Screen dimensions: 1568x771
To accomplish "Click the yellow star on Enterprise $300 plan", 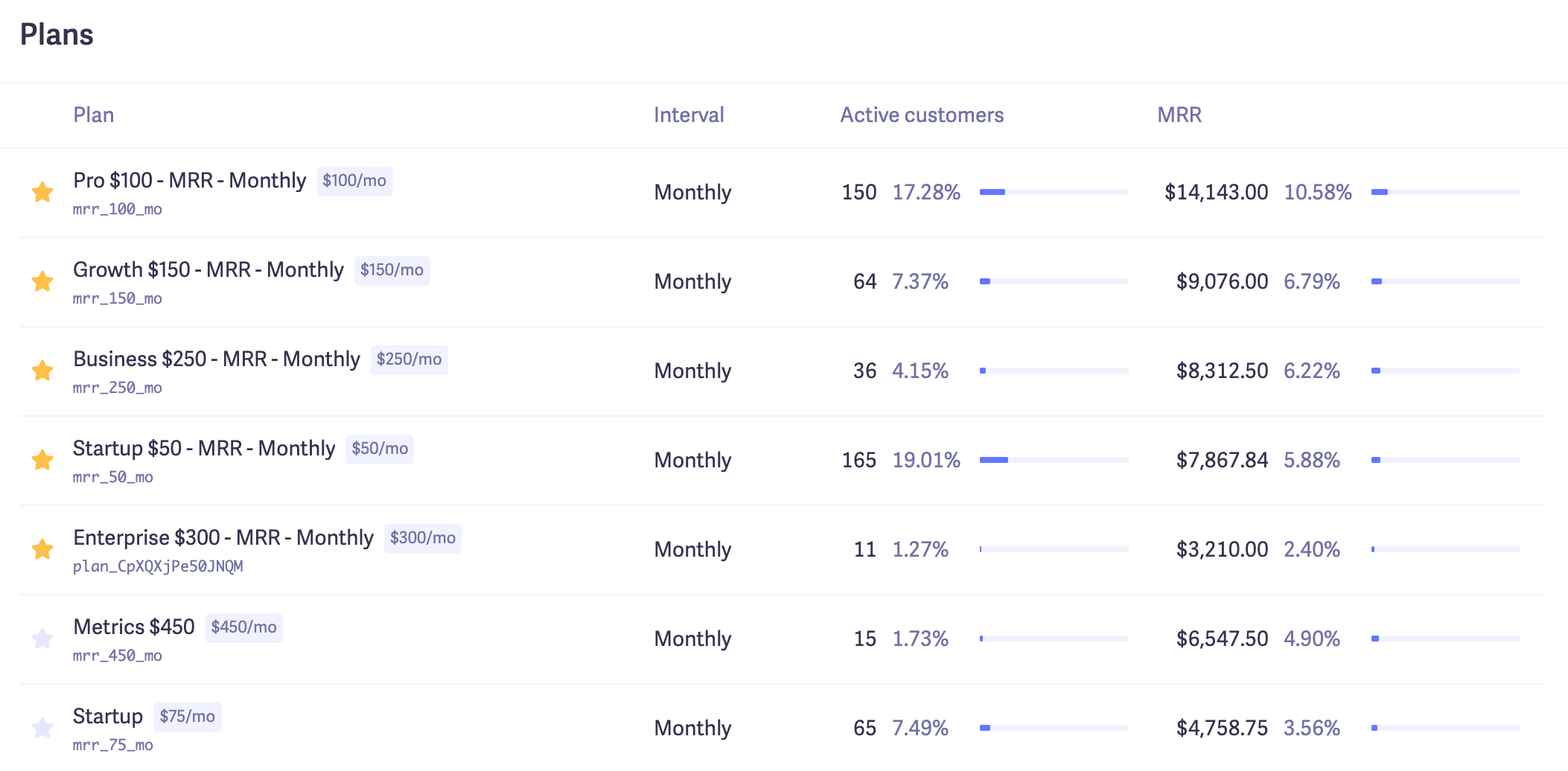I will tap(42, 549).
